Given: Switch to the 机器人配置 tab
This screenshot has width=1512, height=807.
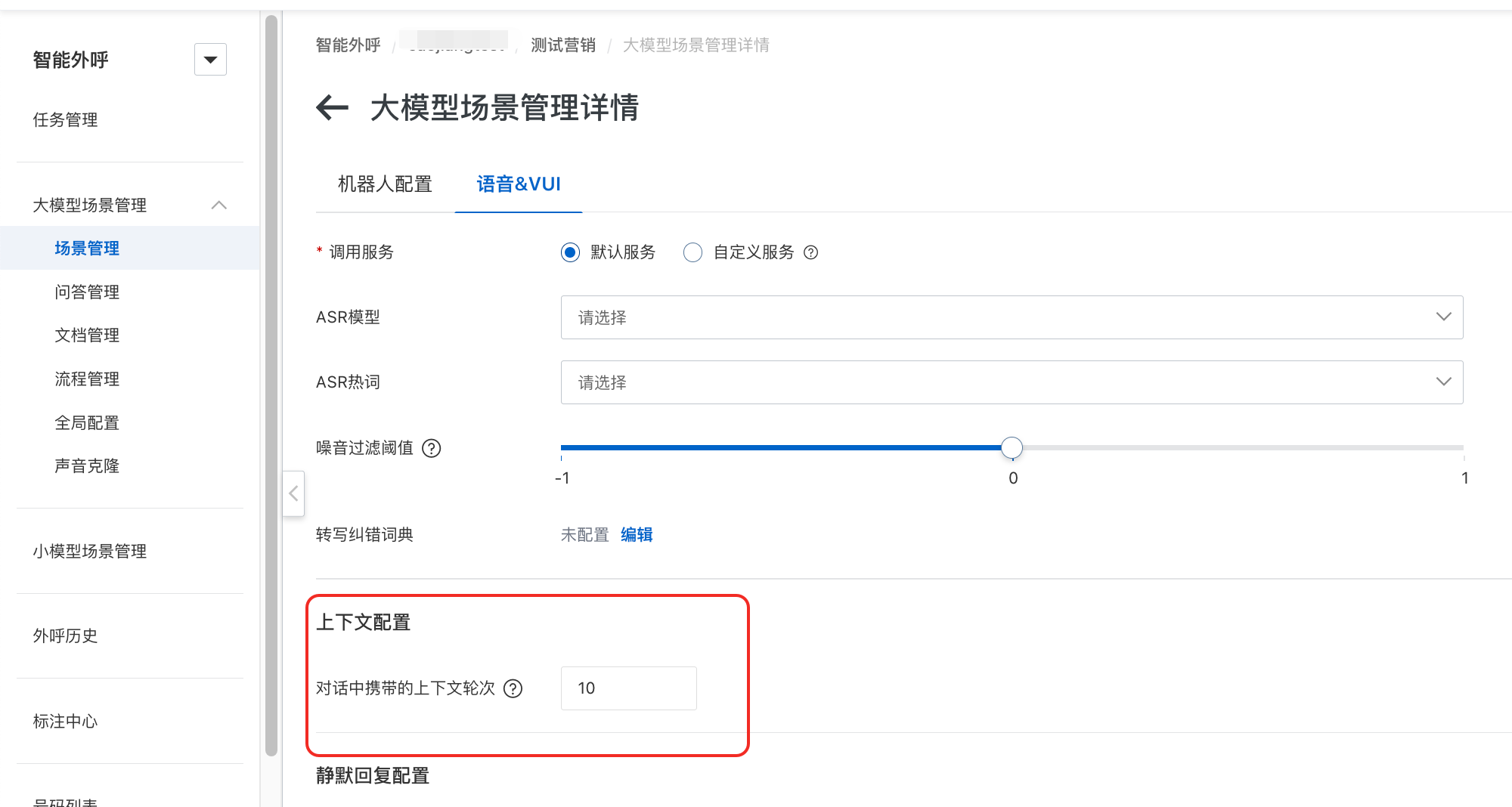Looking at the screenshot, I should pyautogui.click(x=385, y=184).
